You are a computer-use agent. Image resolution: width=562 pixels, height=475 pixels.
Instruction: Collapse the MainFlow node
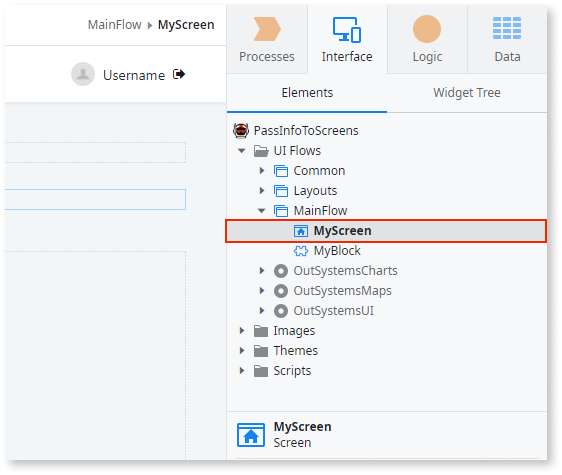pyautogui.click(x=262, y=211)
